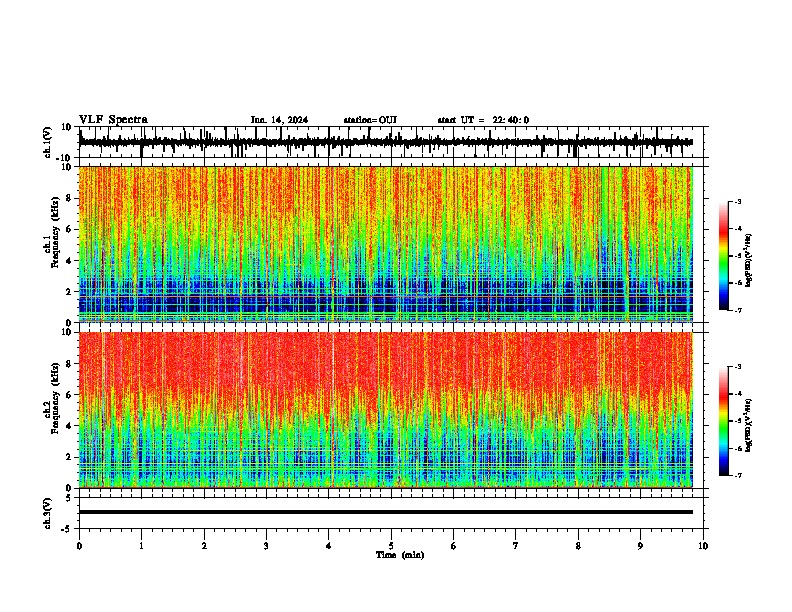Image resolution: width=792 pixels, height=612 pixels.
Task: Click the '6' kHz tick of ch.2 spectrogram
Action: tap(69, 394)
